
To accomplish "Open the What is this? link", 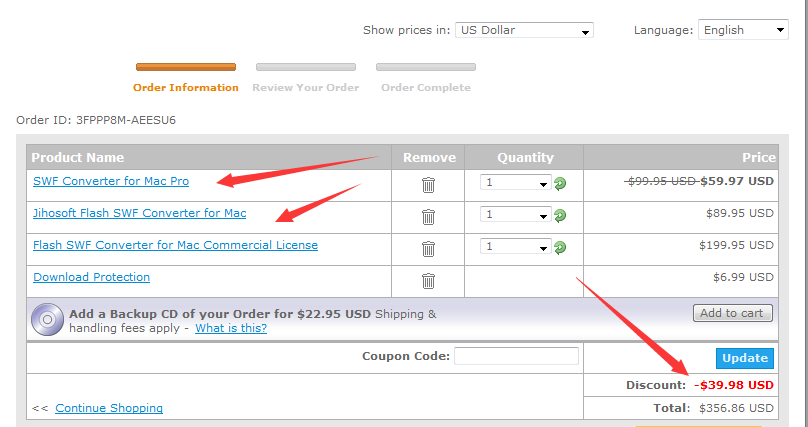I will [x=231, y=328].
